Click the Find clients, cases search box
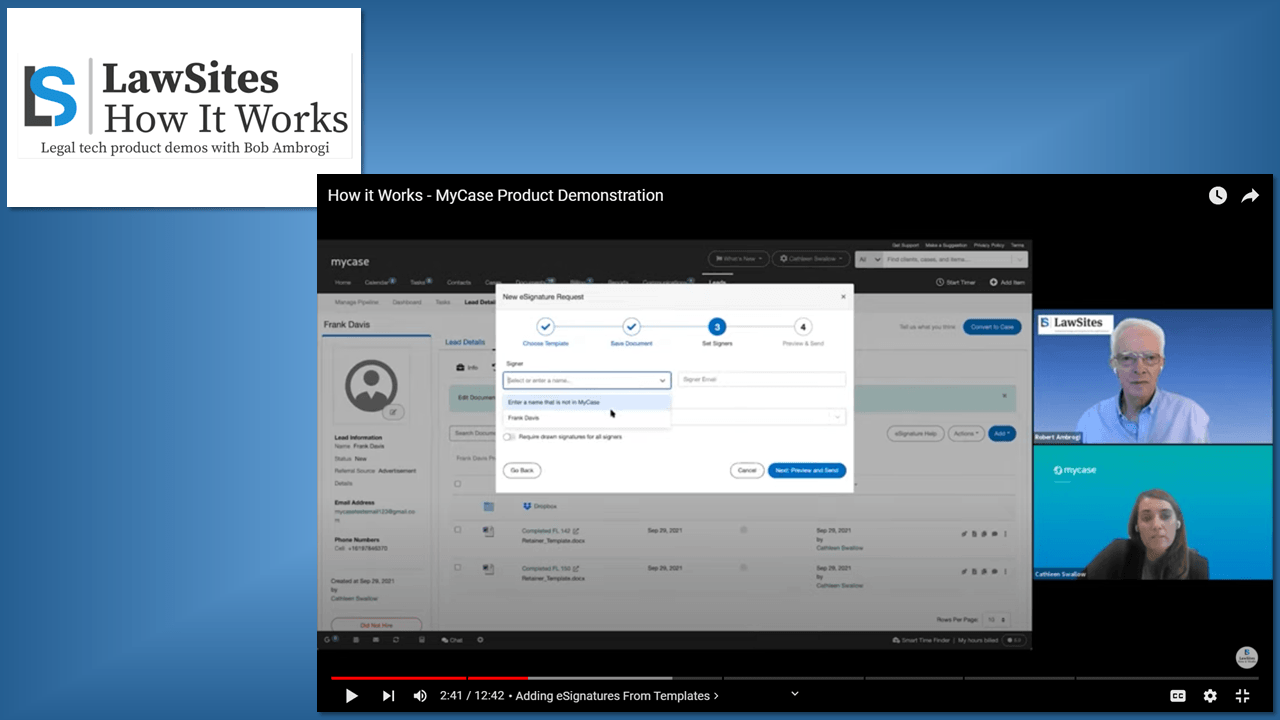 pyautogui.click(x=955, y=259)
